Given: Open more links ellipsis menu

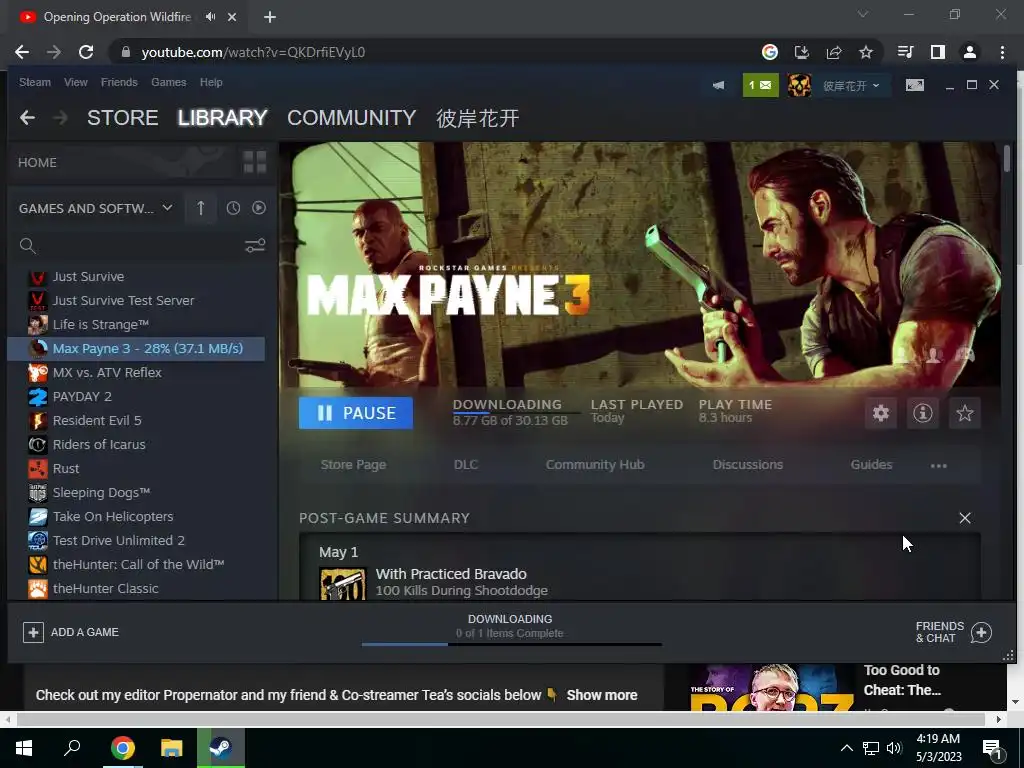Looking at the screenshot, I should tap(938, 466).
